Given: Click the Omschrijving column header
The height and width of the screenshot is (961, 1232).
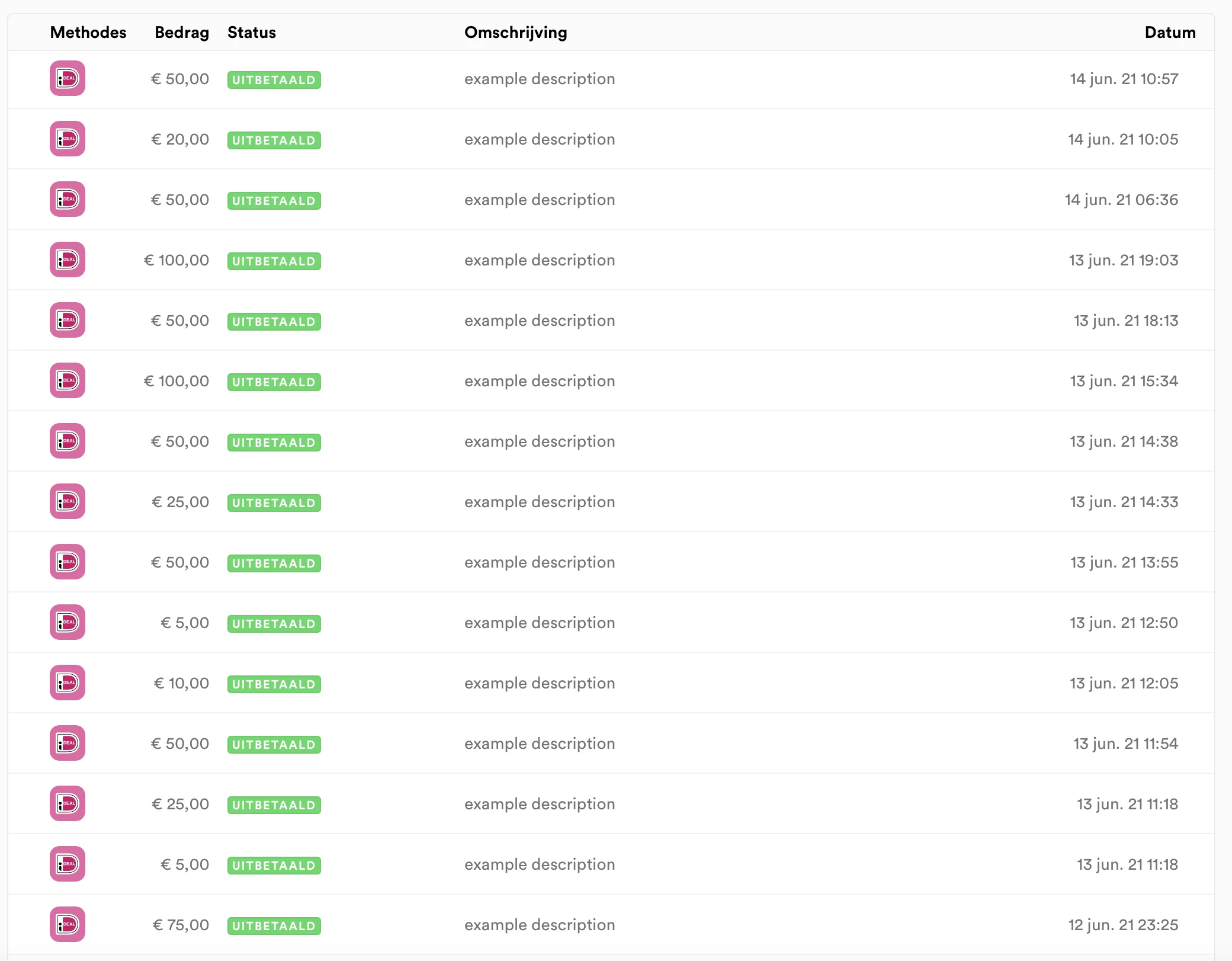Looking at the screenshot, I should pyautogui.click(x=515, y=32).
